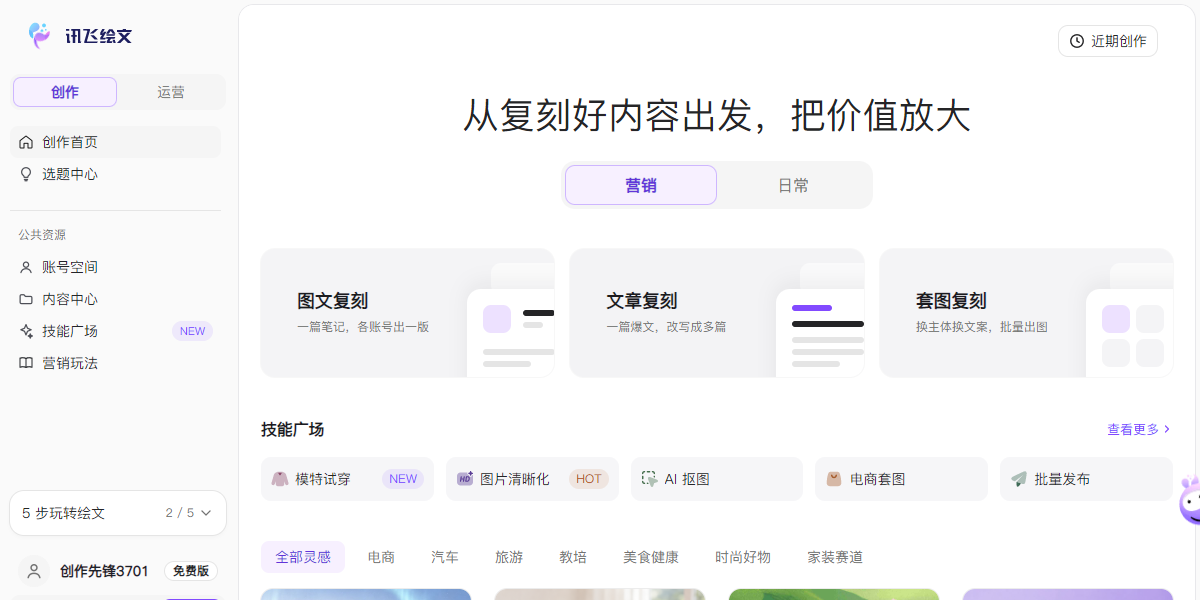The height and width of the screenshot is (600, 1200).
Task: Click the person icon beside 账号空间
Action: tap(26, 267)
